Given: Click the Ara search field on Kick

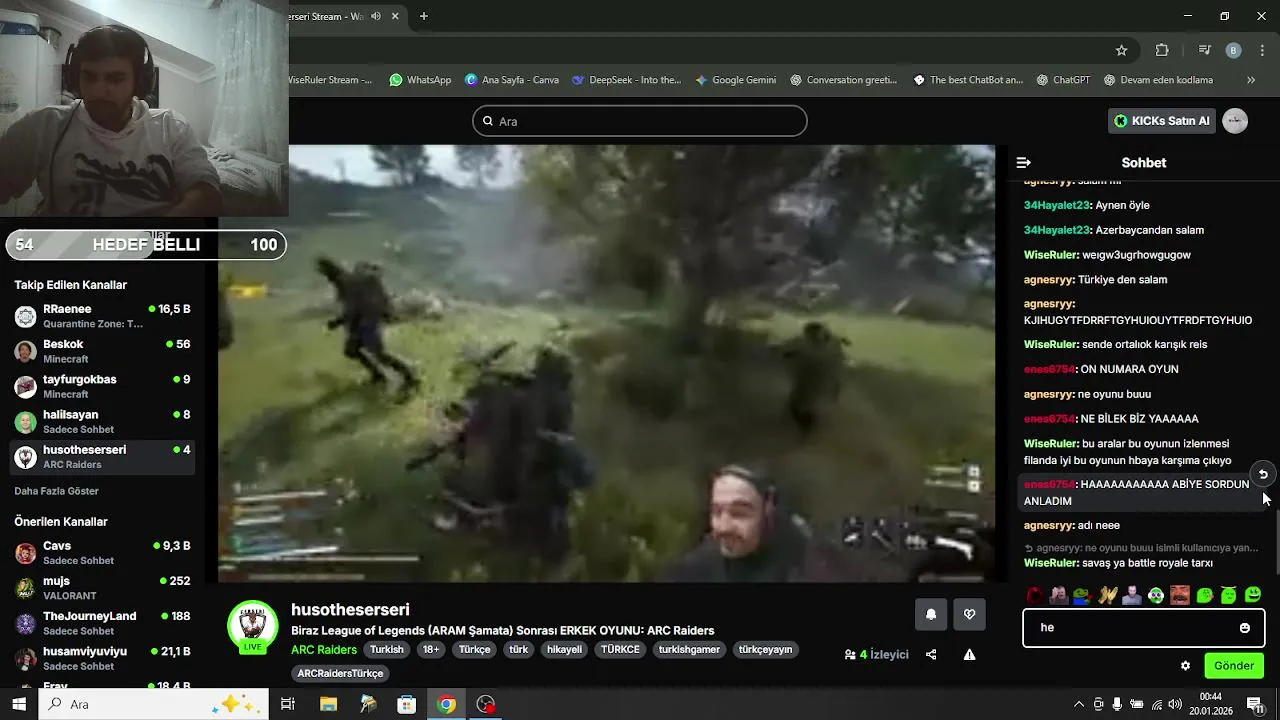Looking at the screenshot, I should (x=640, y=121).
